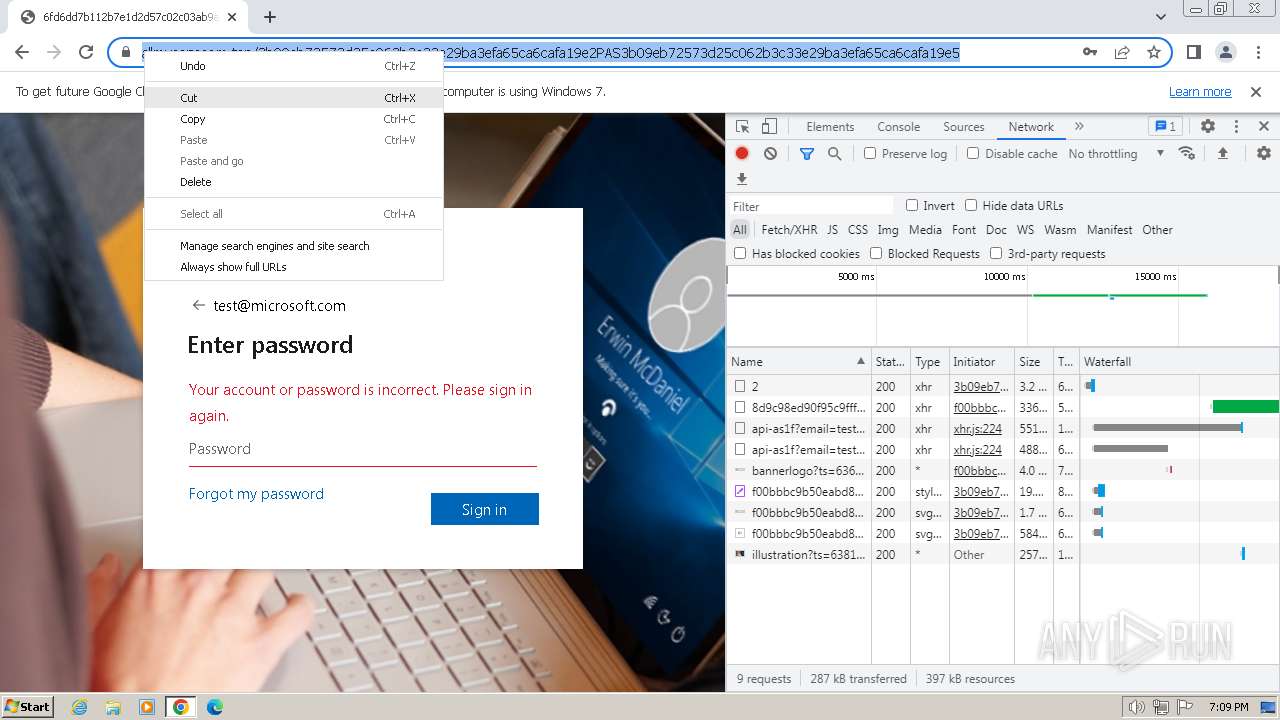
Task: Open a new tab with plus button
Action: [270, 17]
